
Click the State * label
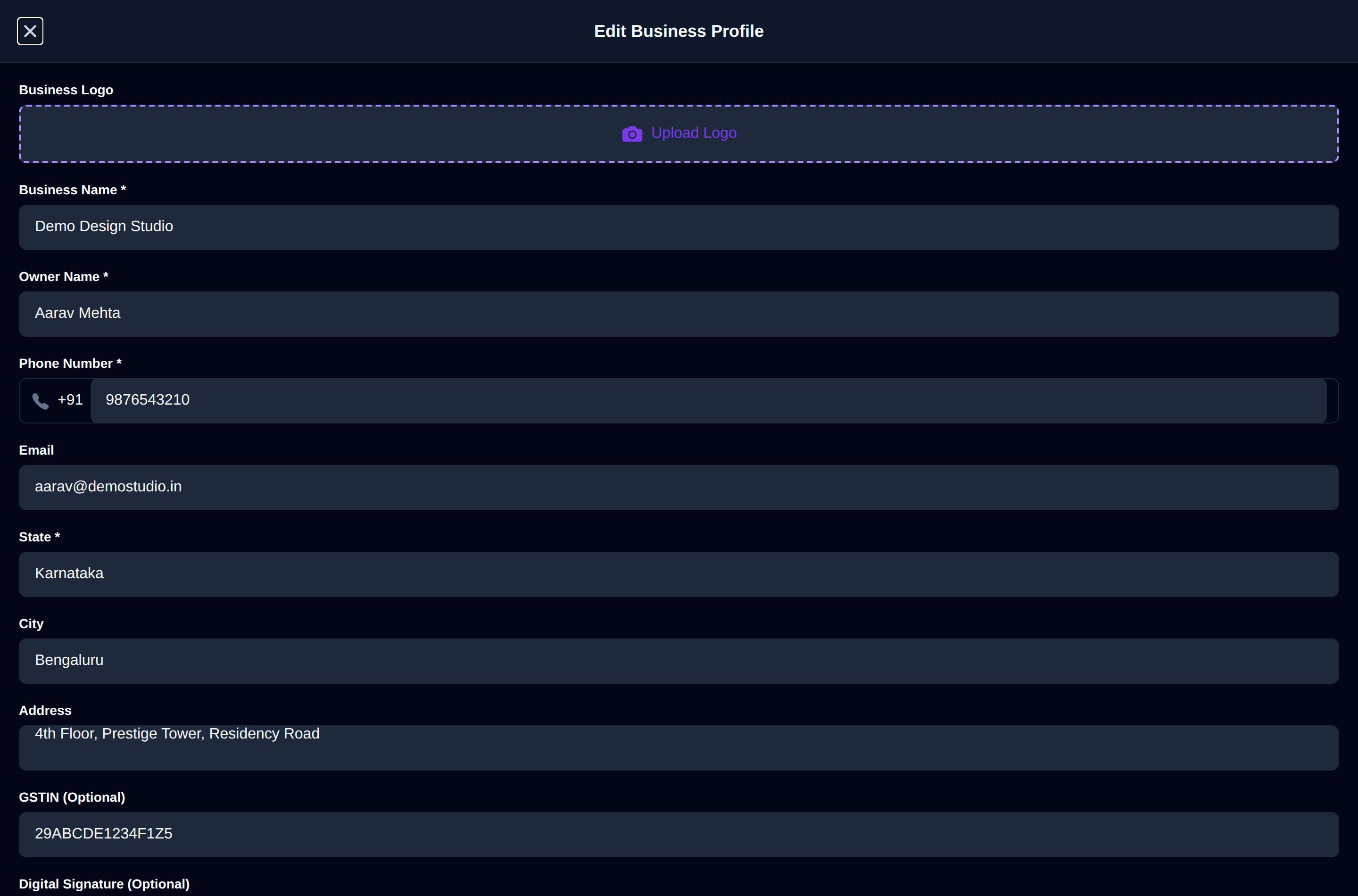[x=40, y=537]
